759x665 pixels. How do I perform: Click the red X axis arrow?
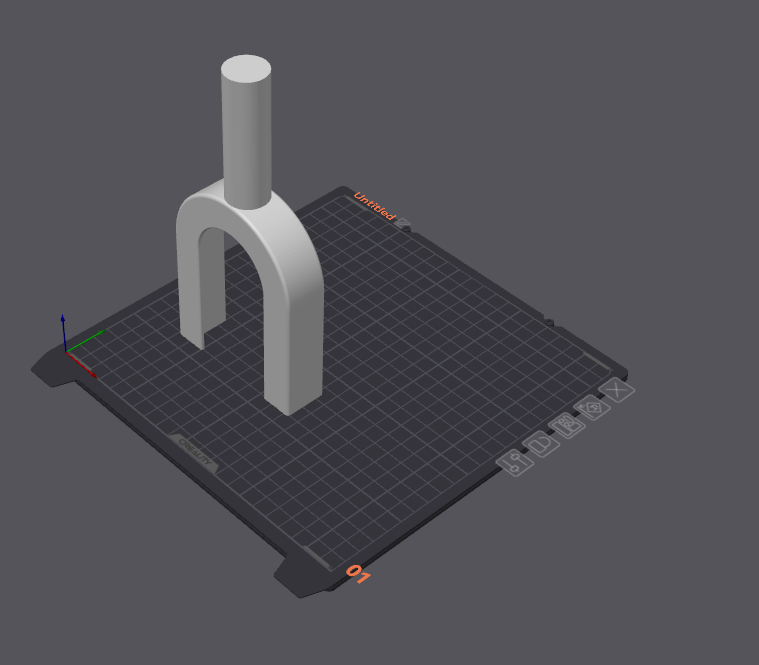coord(82,365)
